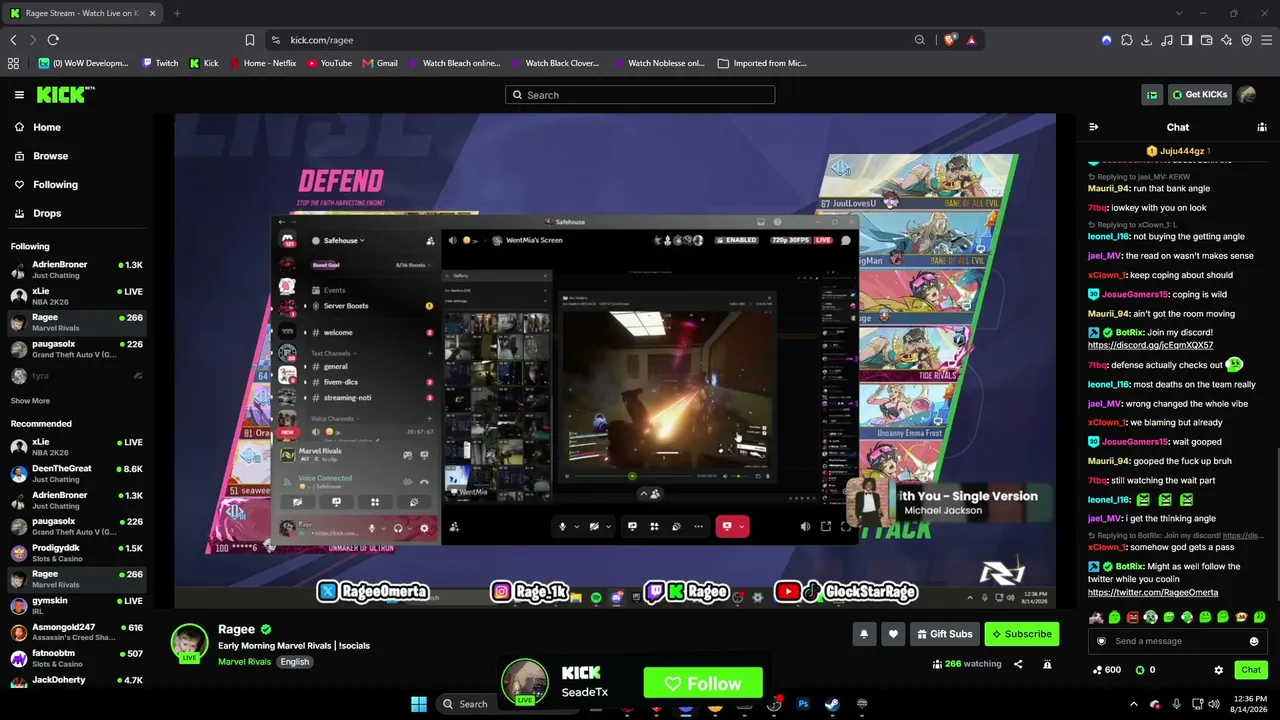The height and width of the screenshot is (720, 1280).
Task: Open a new browser tab
Action: 177,13
